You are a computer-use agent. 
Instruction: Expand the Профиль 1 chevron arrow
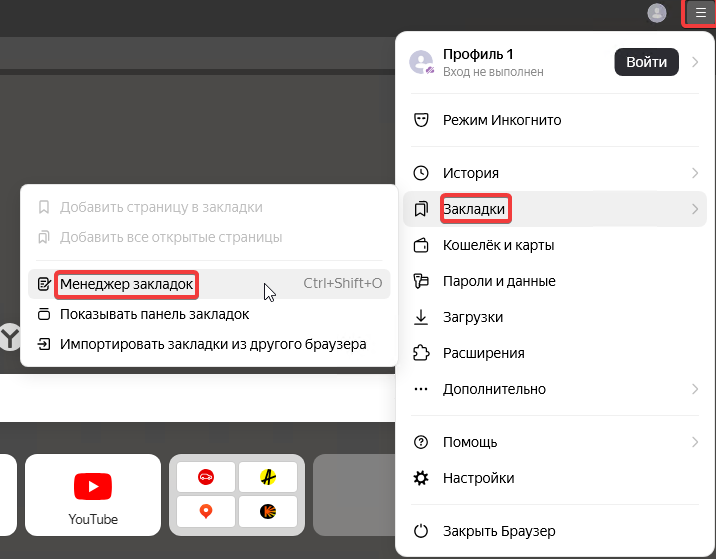[x=694, y=62]
